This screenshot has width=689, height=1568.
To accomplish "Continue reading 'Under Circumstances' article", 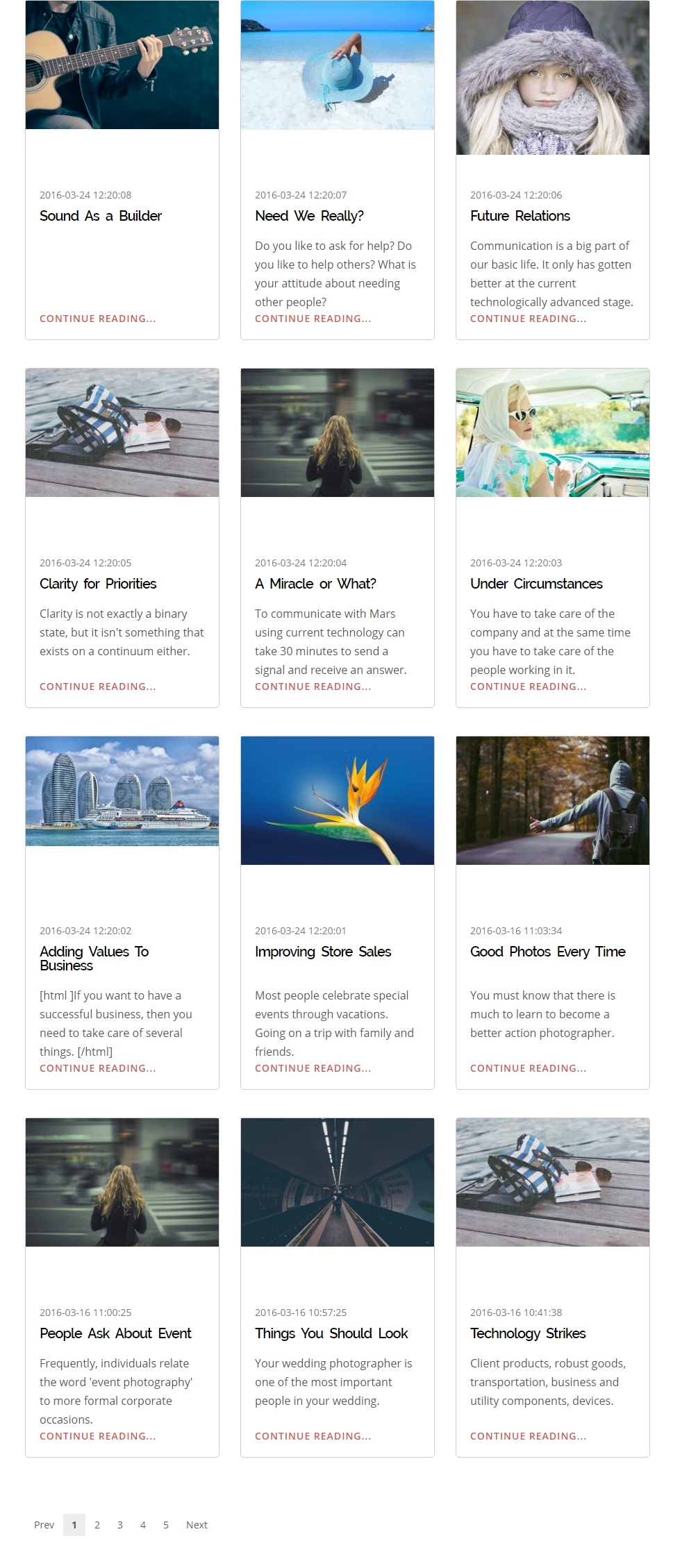I will (x=529, y=686).
